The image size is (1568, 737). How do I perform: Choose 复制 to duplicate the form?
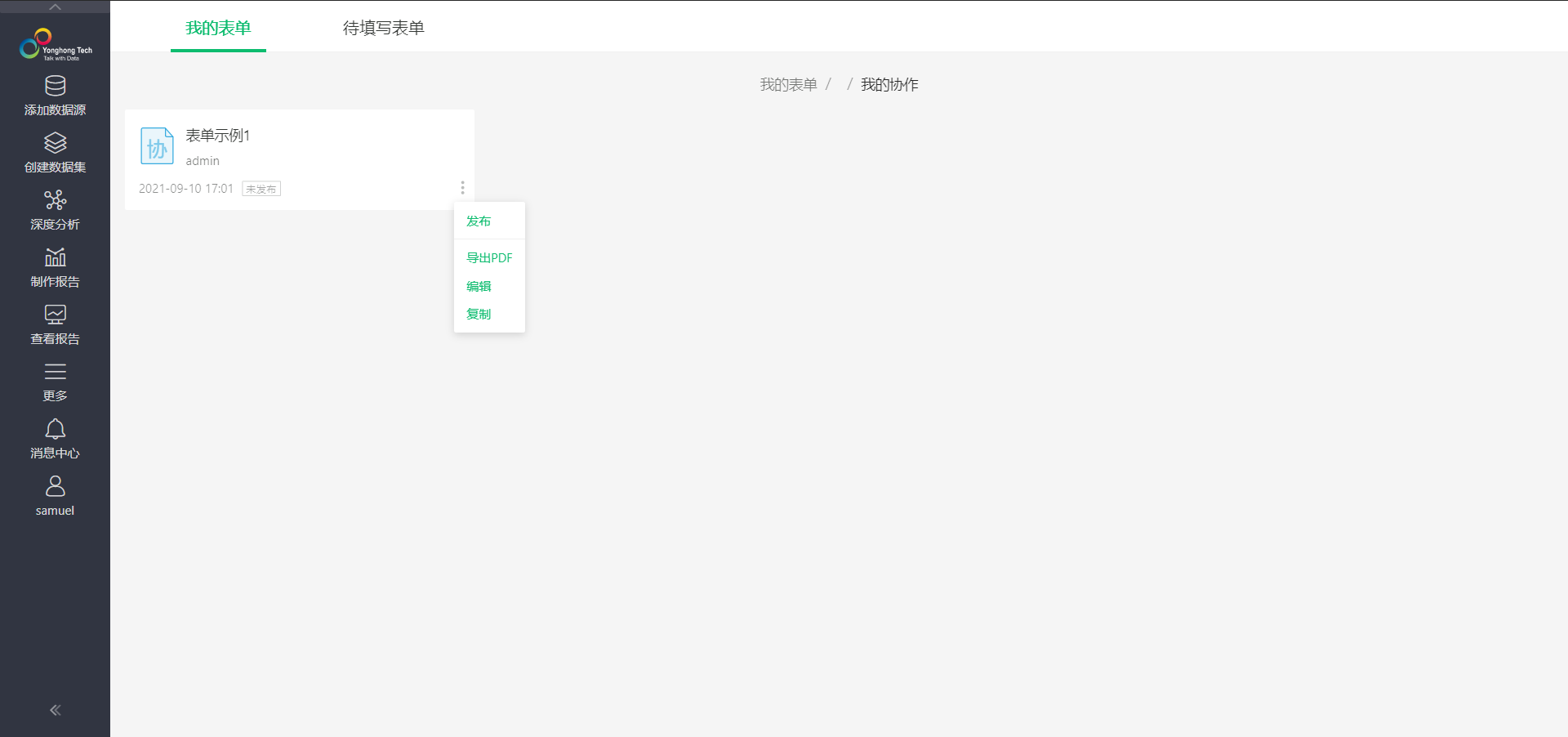pos(478,314)
